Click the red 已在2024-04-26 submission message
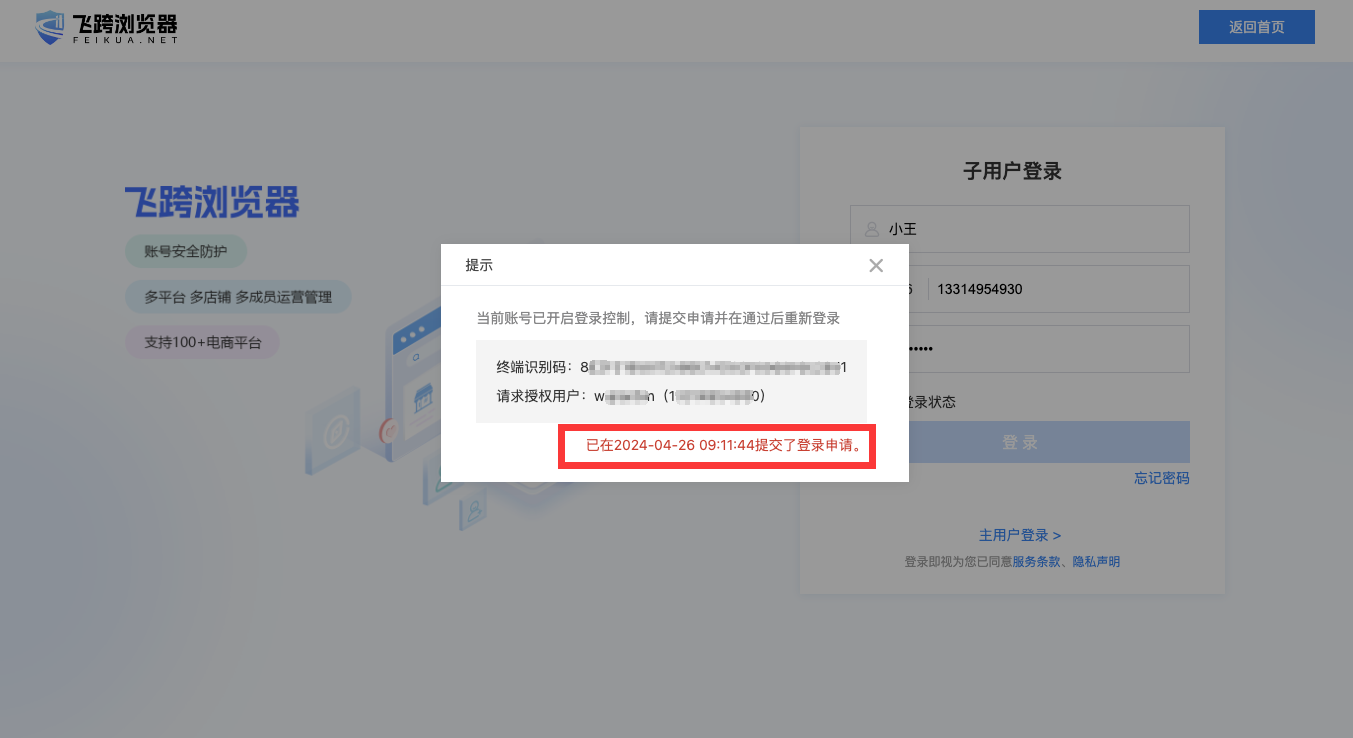This screenshot has height=738, width=1353. click(x=724, y=445)
